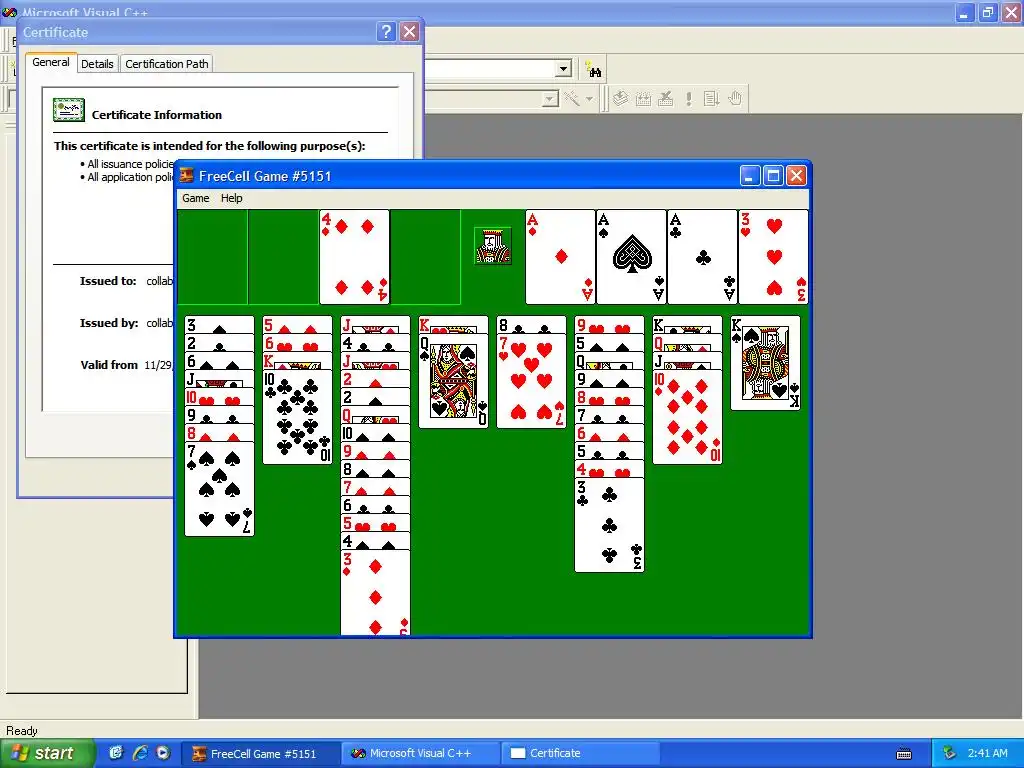The width and height of the screenshot is (1024, 768).
Task: Select the 7 of spades card
Action: click(219, 488)
